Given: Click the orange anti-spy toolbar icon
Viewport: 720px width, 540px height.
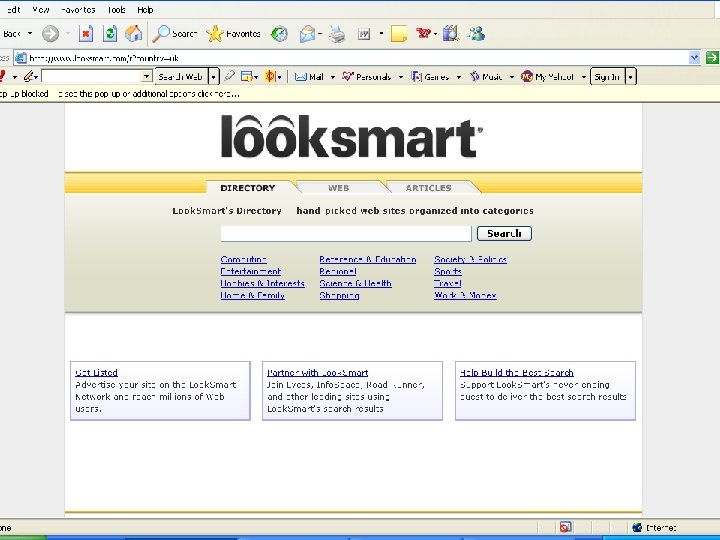Looking at the screenshot, I should [x=270, y=76].
